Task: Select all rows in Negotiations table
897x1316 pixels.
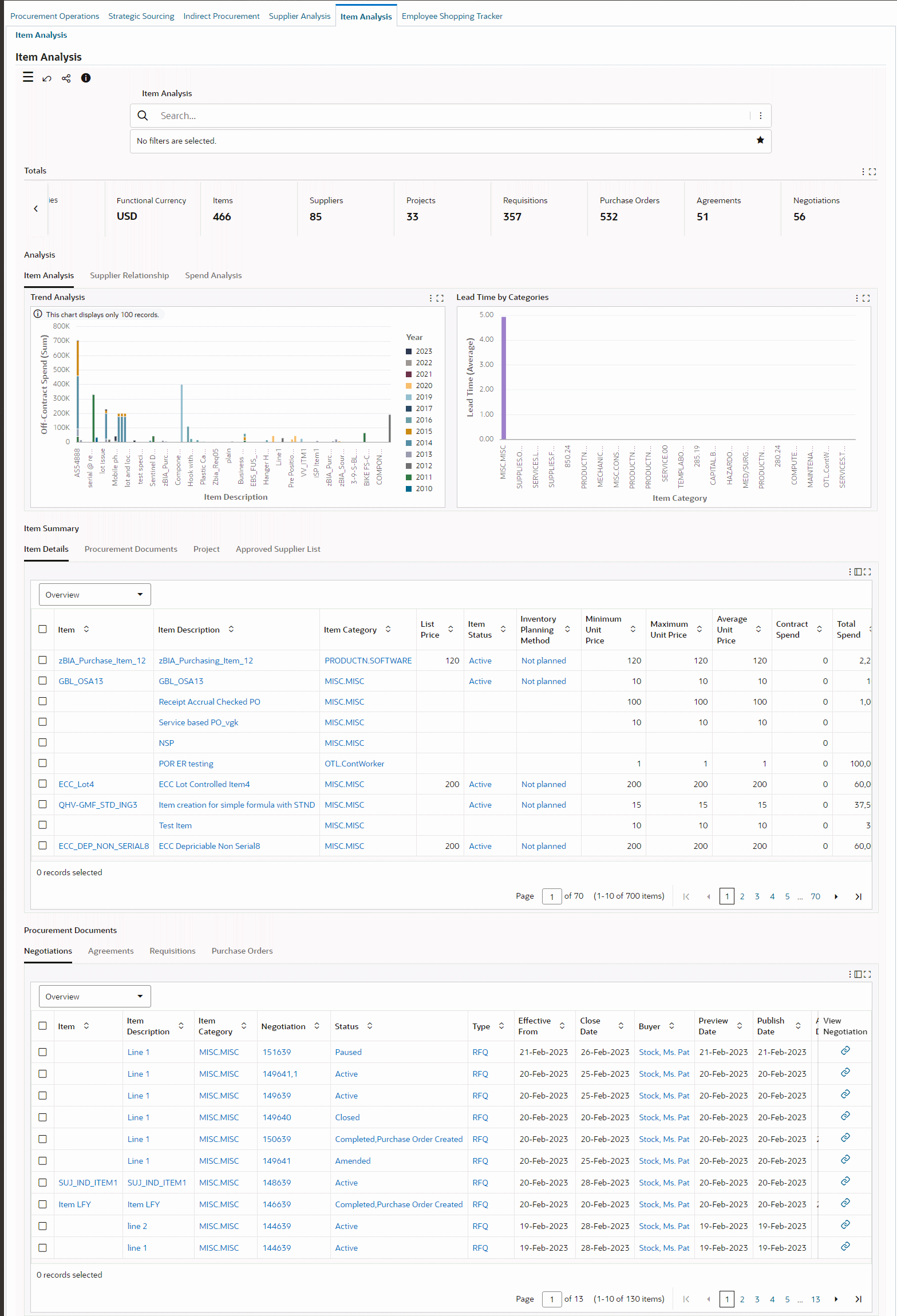Action: click(x=42, y=1026)
